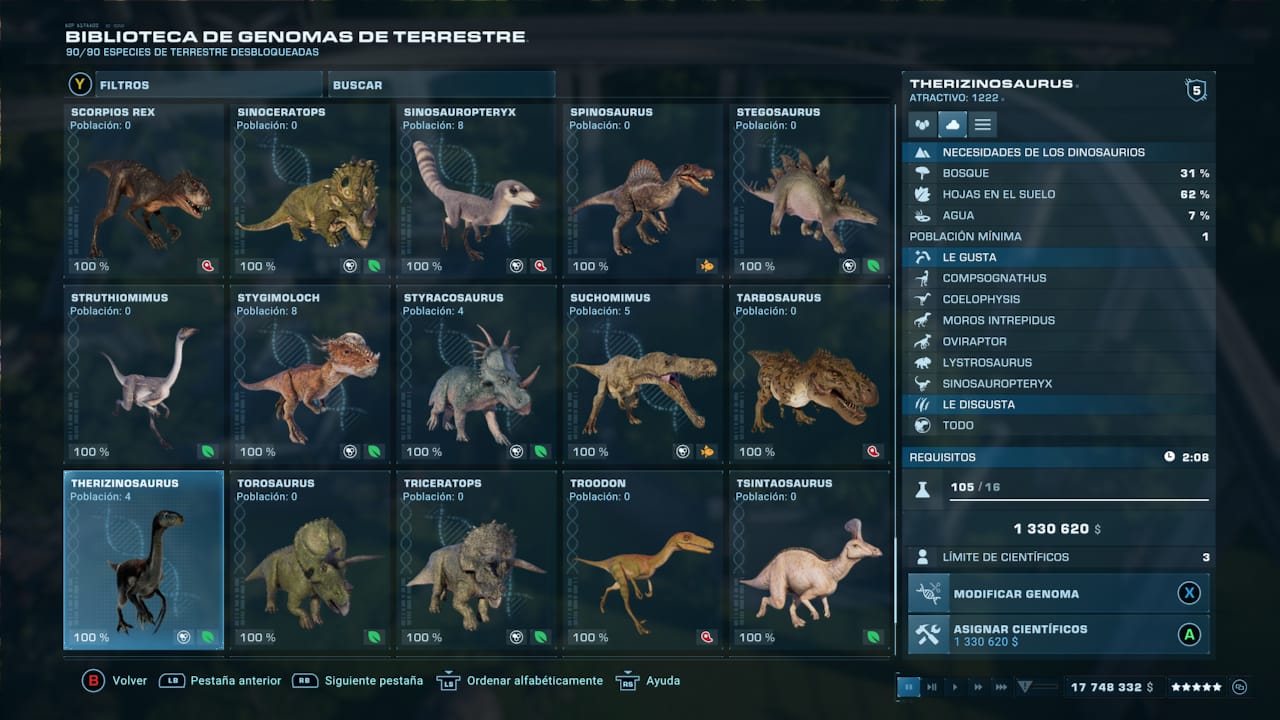
Task: Click the Suchomimus fish diet icon
Action: pos(707,452)
